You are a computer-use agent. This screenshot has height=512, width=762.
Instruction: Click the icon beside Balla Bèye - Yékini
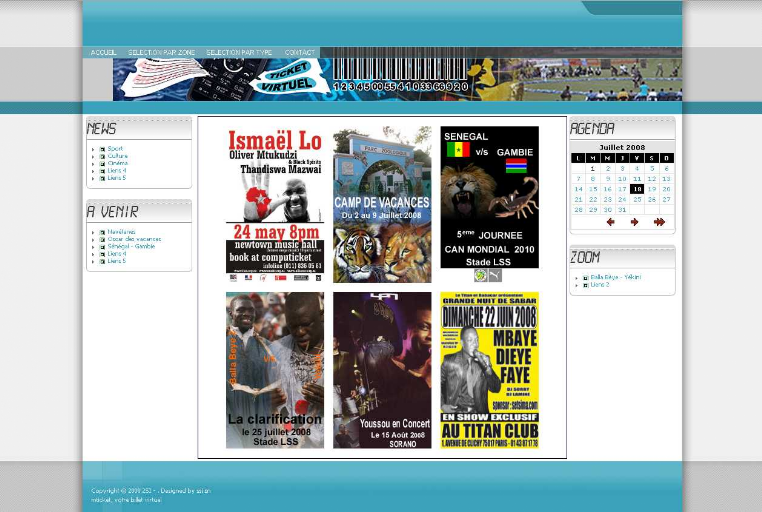point(586,278)
